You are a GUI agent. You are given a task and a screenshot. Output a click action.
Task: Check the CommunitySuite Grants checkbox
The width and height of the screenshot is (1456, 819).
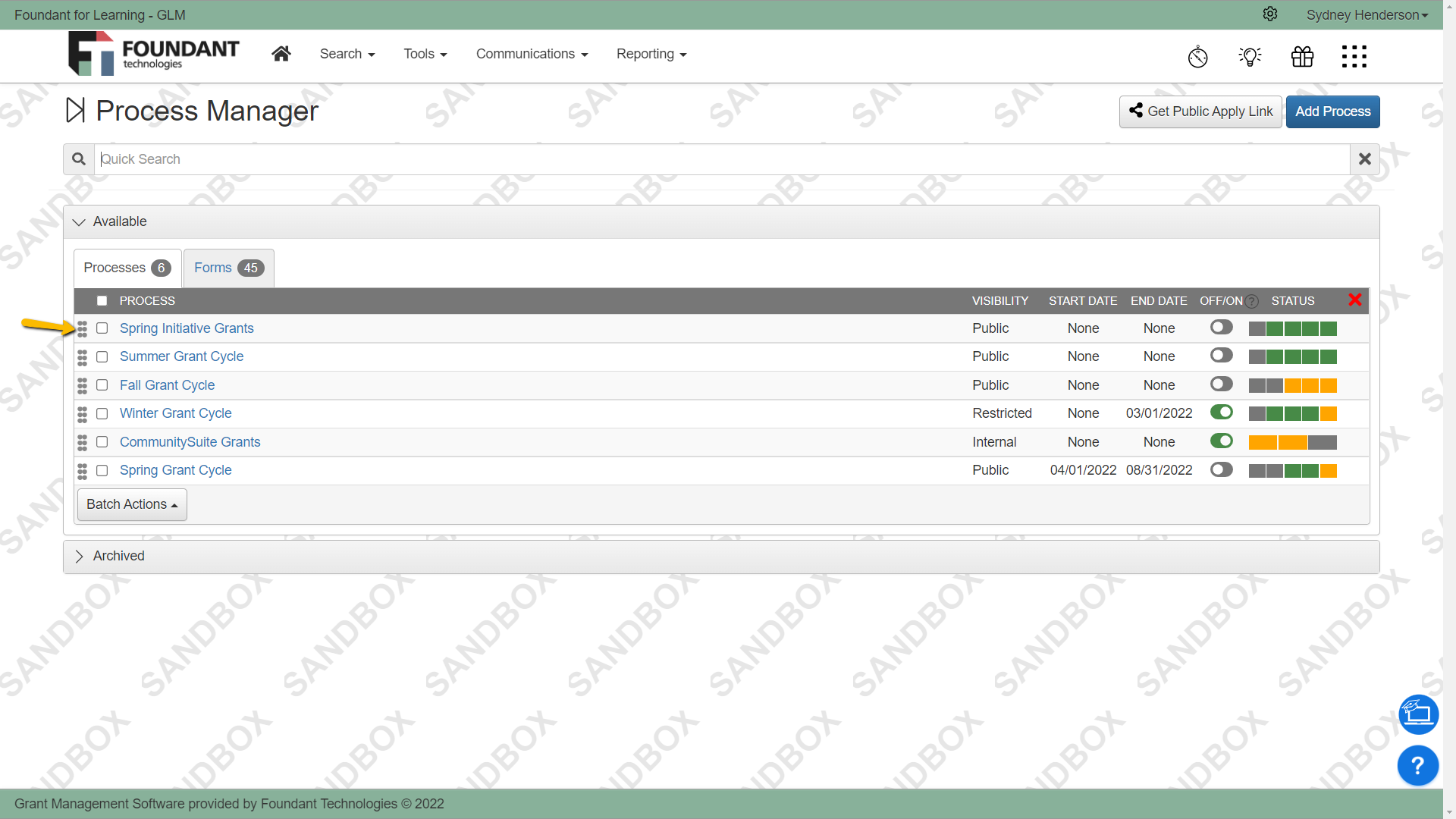[102, 442]
